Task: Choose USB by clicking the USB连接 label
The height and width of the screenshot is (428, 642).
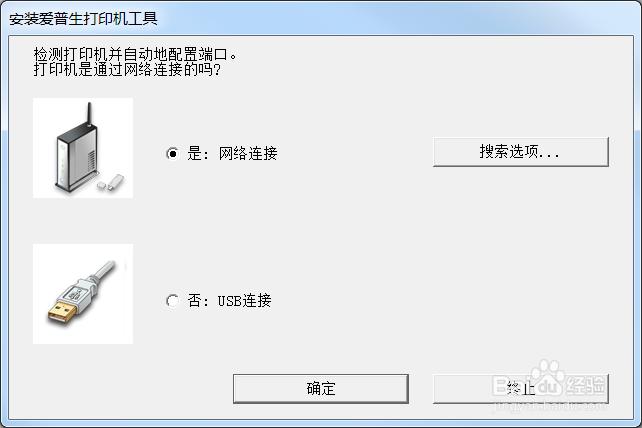Action: pos(244,301)
